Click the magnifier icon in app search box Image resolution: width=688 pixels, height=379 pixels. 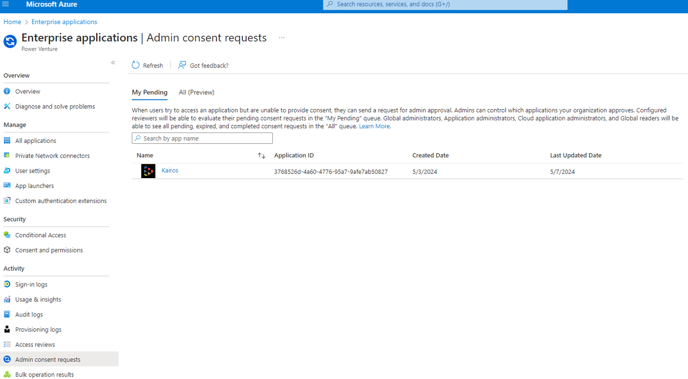(x=138, y=138)
